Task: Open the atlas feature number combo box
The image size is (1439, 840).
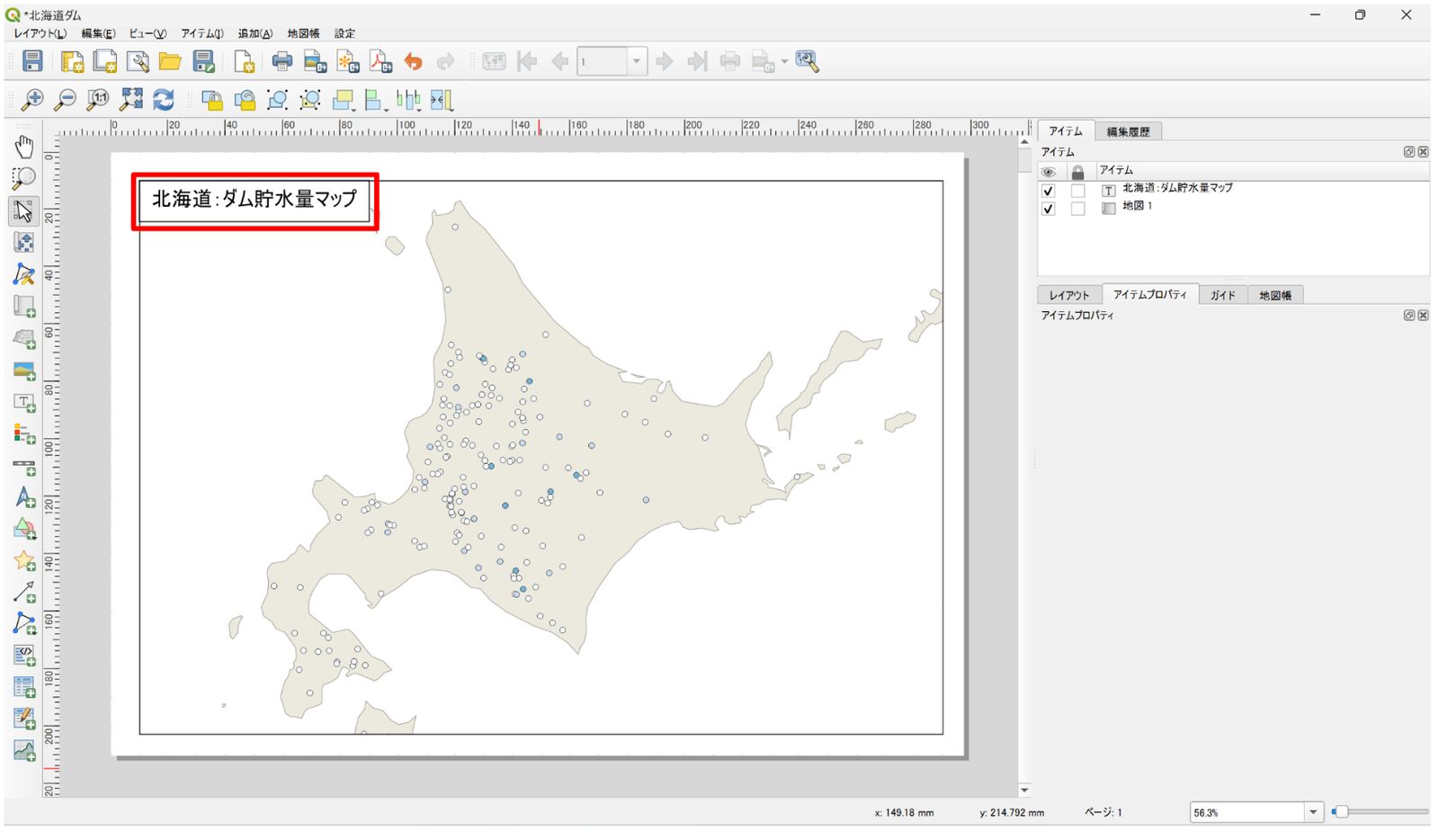Action: pyautogui.click(x=612, y=61)
